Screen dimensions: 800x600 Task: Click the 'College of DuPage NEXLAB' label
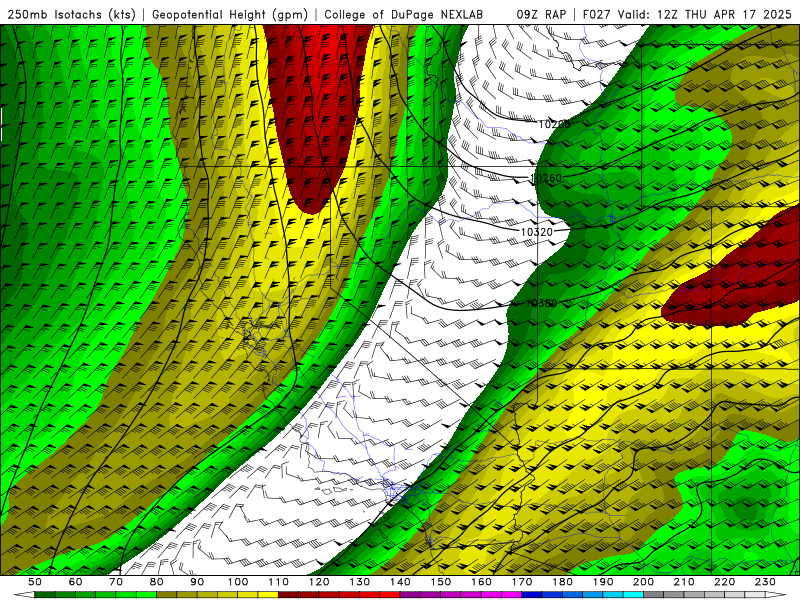[x=403, y=14]
